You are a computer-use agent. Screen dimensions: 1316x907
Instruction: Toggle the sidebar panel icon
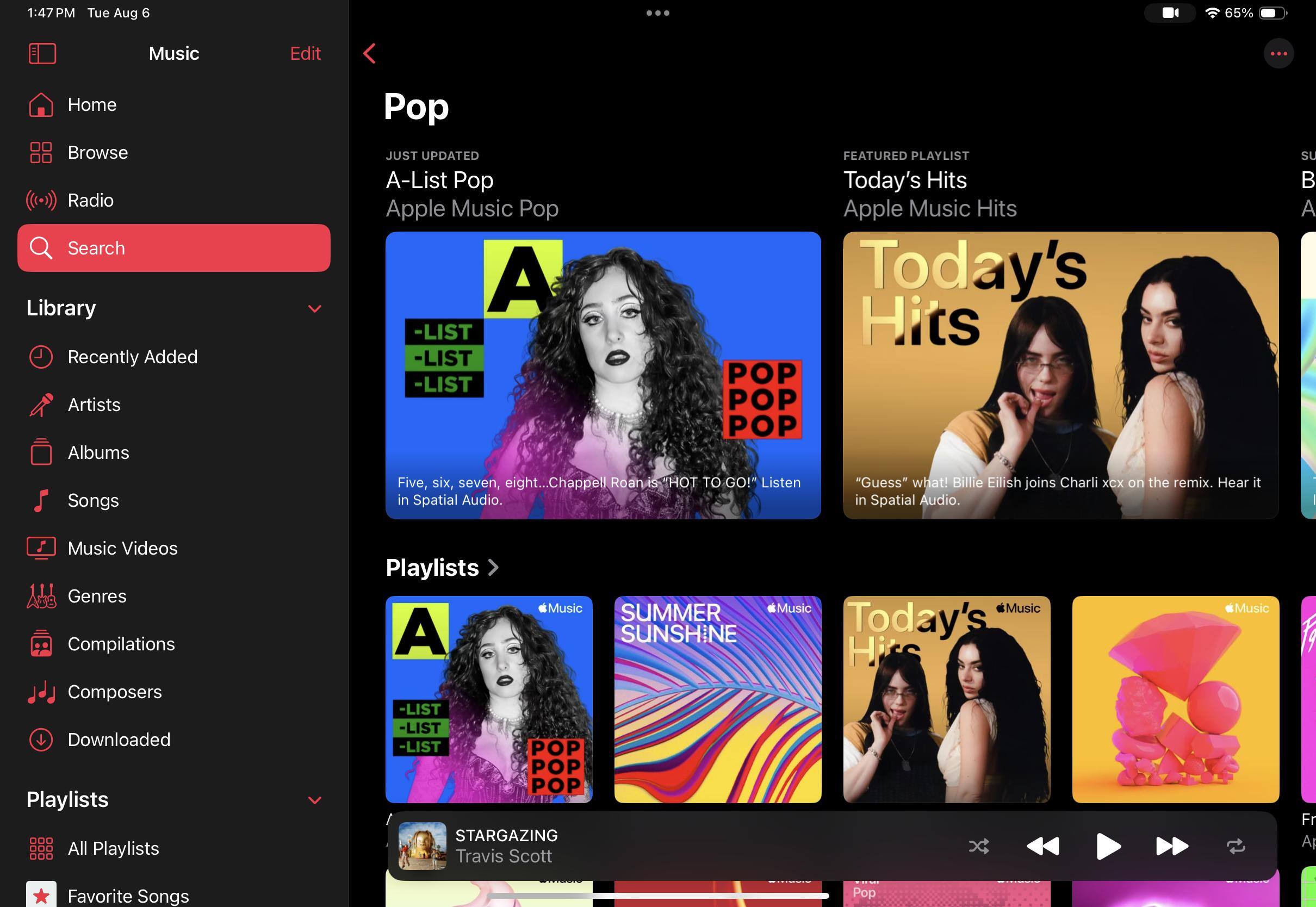42,53
